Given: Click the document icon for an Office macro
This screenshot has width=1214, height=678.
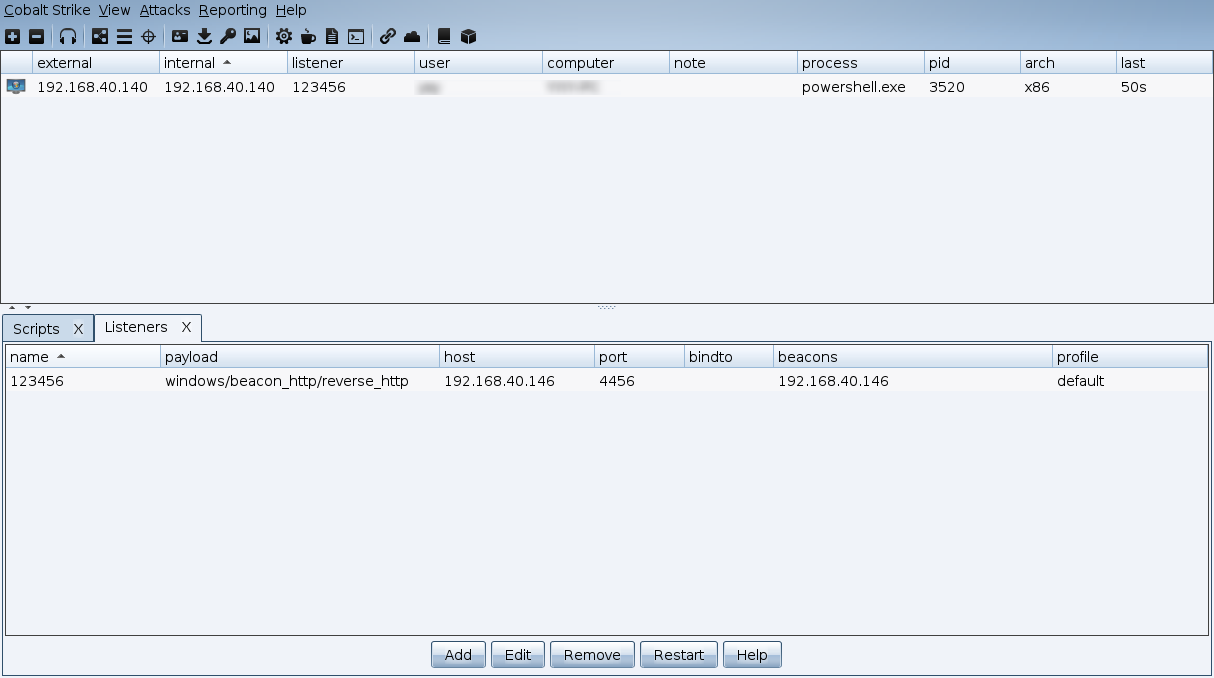Looking at the screenshot, I should [332, 36].
